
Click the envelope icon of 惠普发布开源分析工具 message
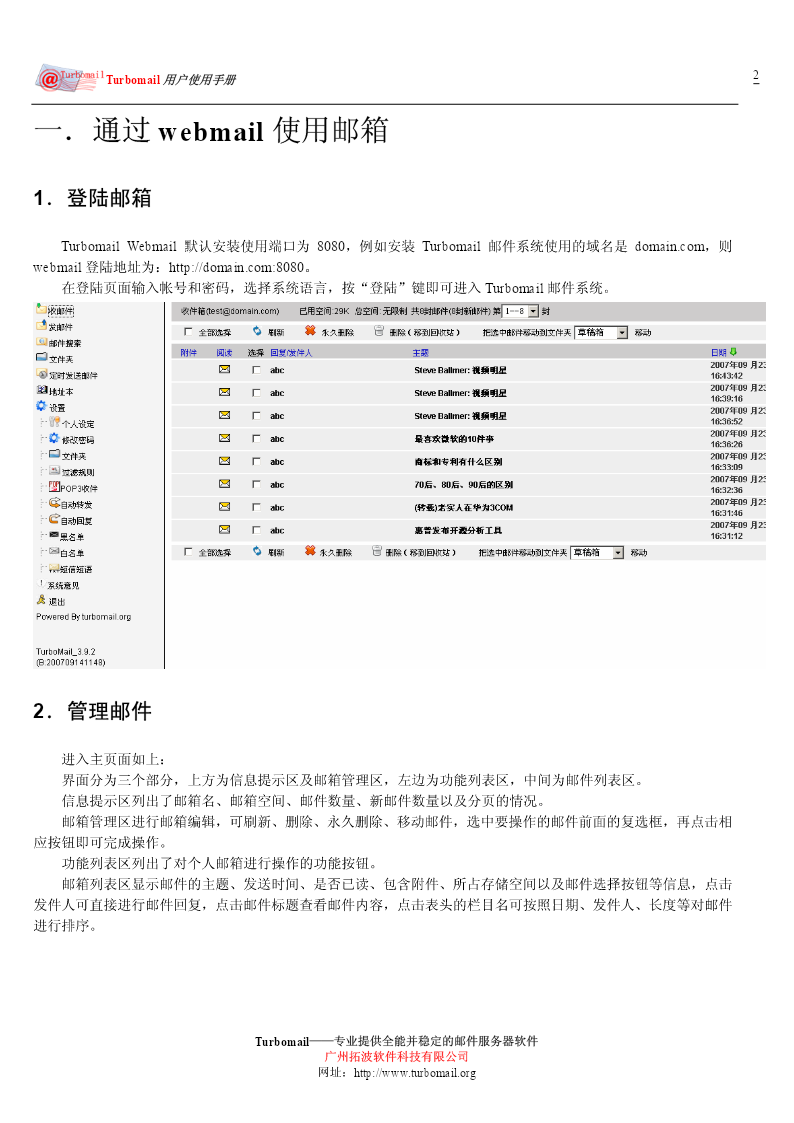coord(224,530)
